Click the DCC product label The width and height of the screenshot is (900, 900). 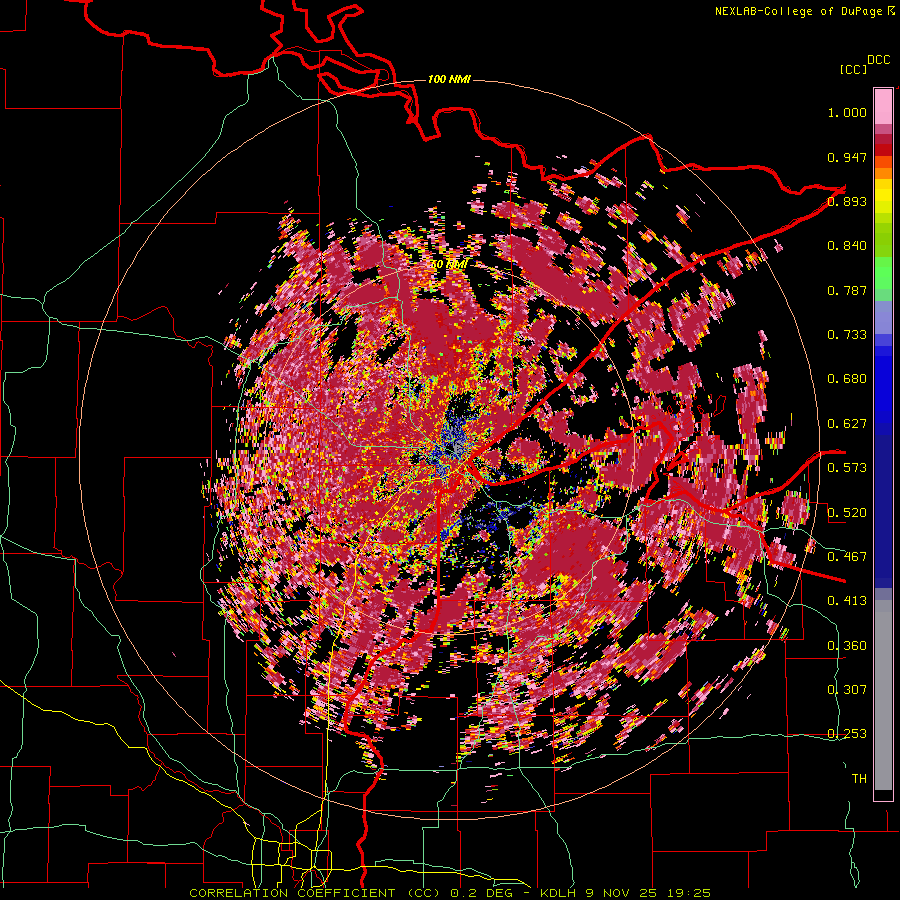(878, 60)
